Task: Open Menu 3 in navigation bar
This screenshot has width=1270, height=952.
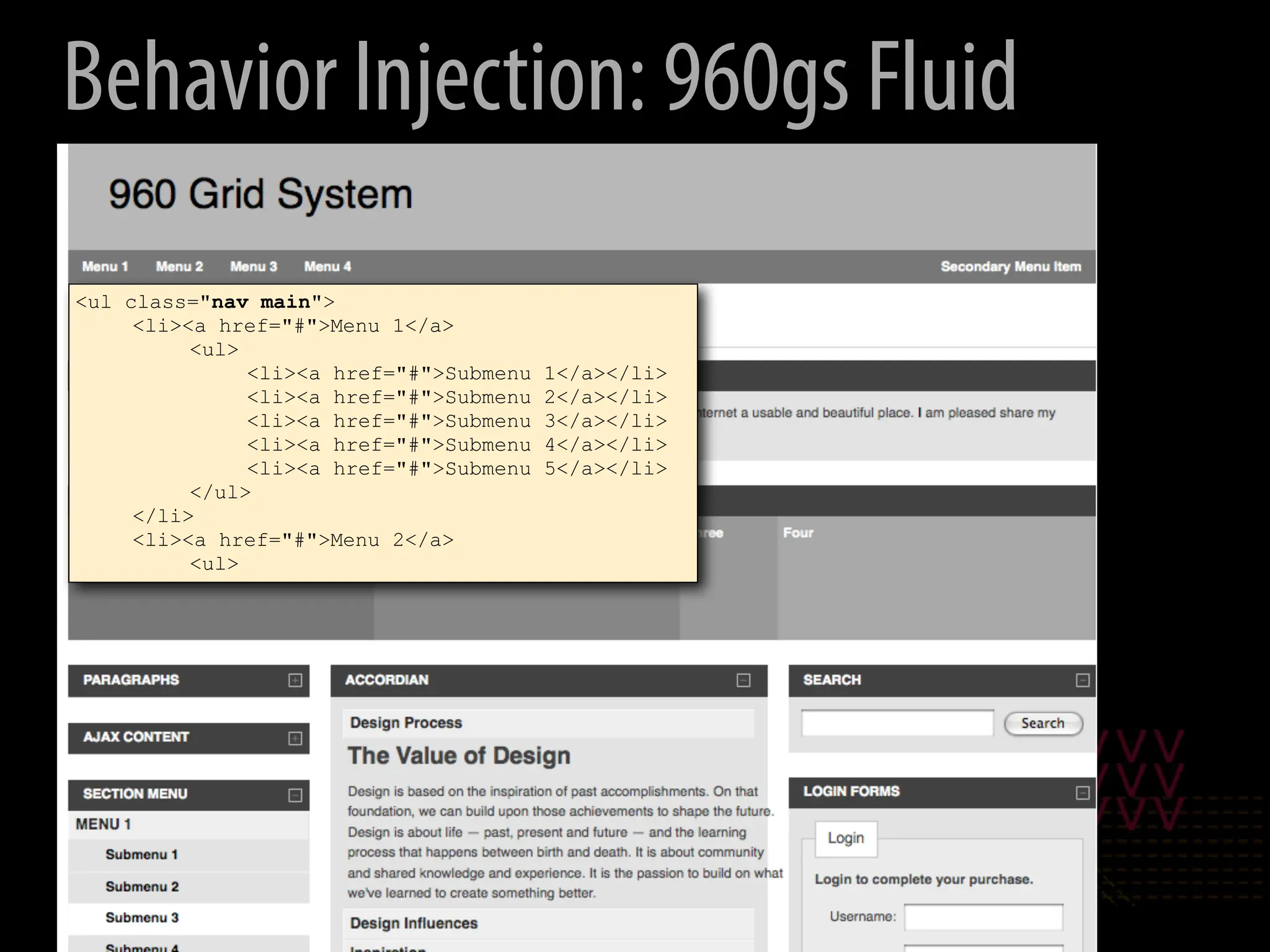Action: coord(254,267)
